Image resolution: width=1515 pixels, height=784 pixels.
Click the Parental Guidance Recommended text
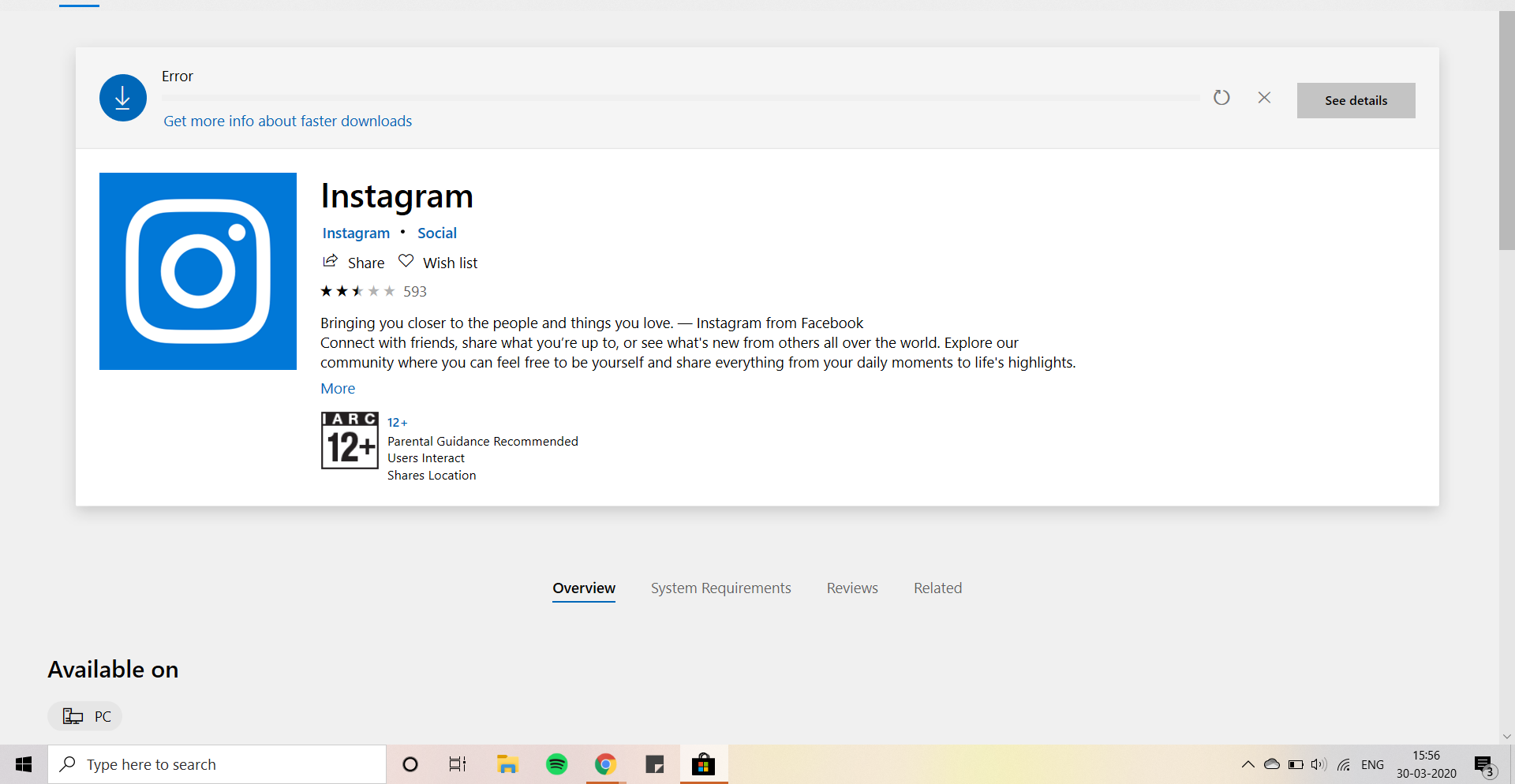483,442
